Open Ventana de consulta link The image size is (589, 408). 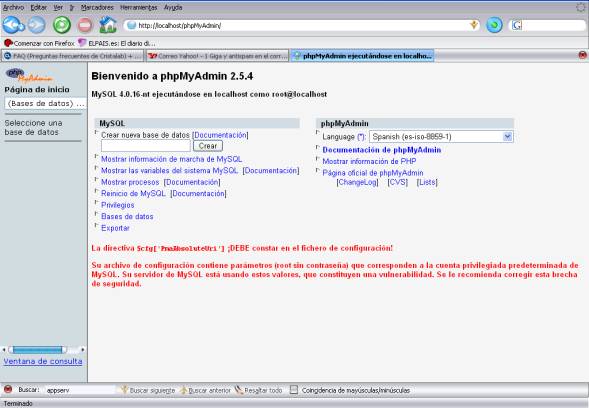click(x=43, y=361)
